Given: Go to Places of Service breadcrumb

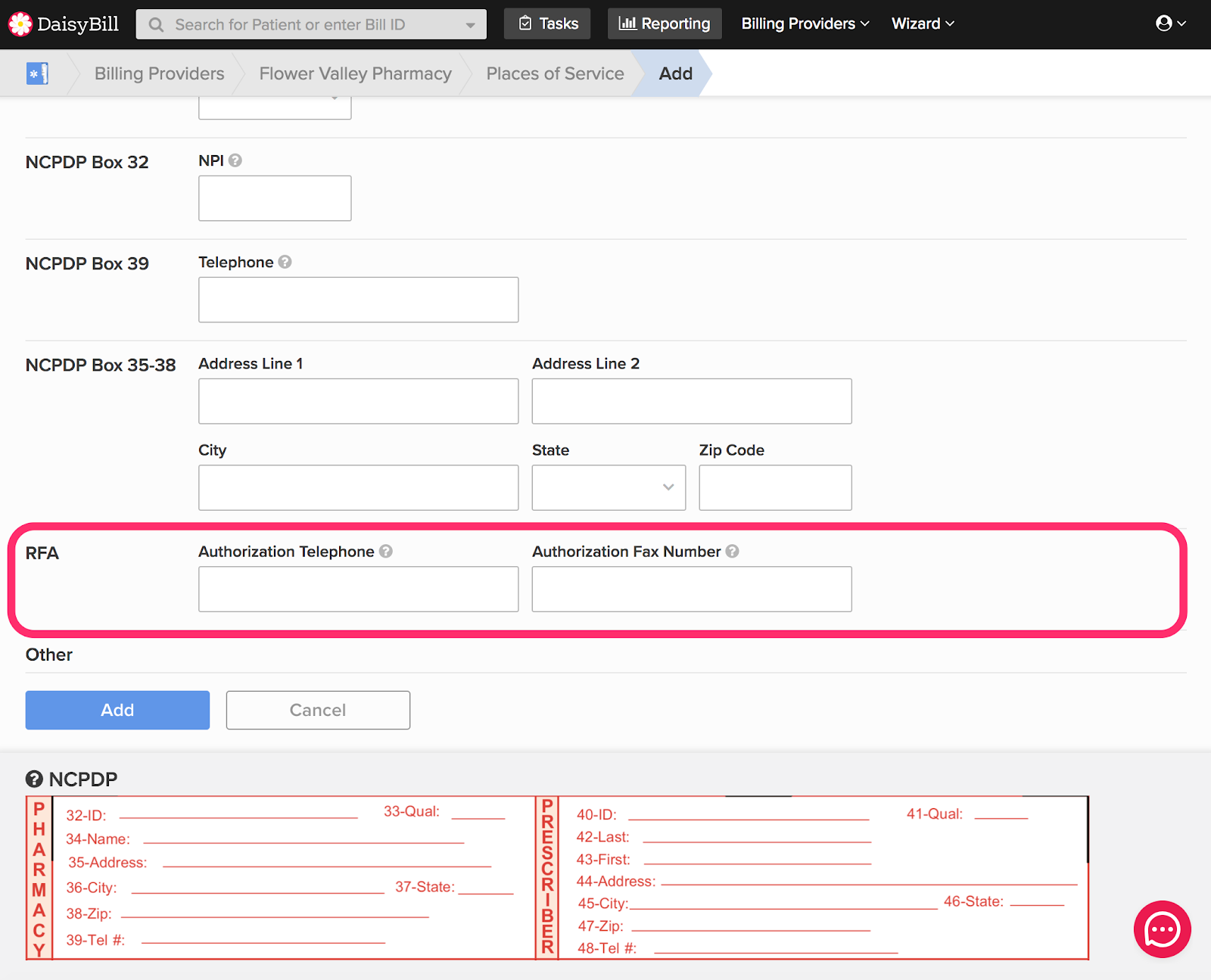Looking at the screenshot, I should [555, 73].
